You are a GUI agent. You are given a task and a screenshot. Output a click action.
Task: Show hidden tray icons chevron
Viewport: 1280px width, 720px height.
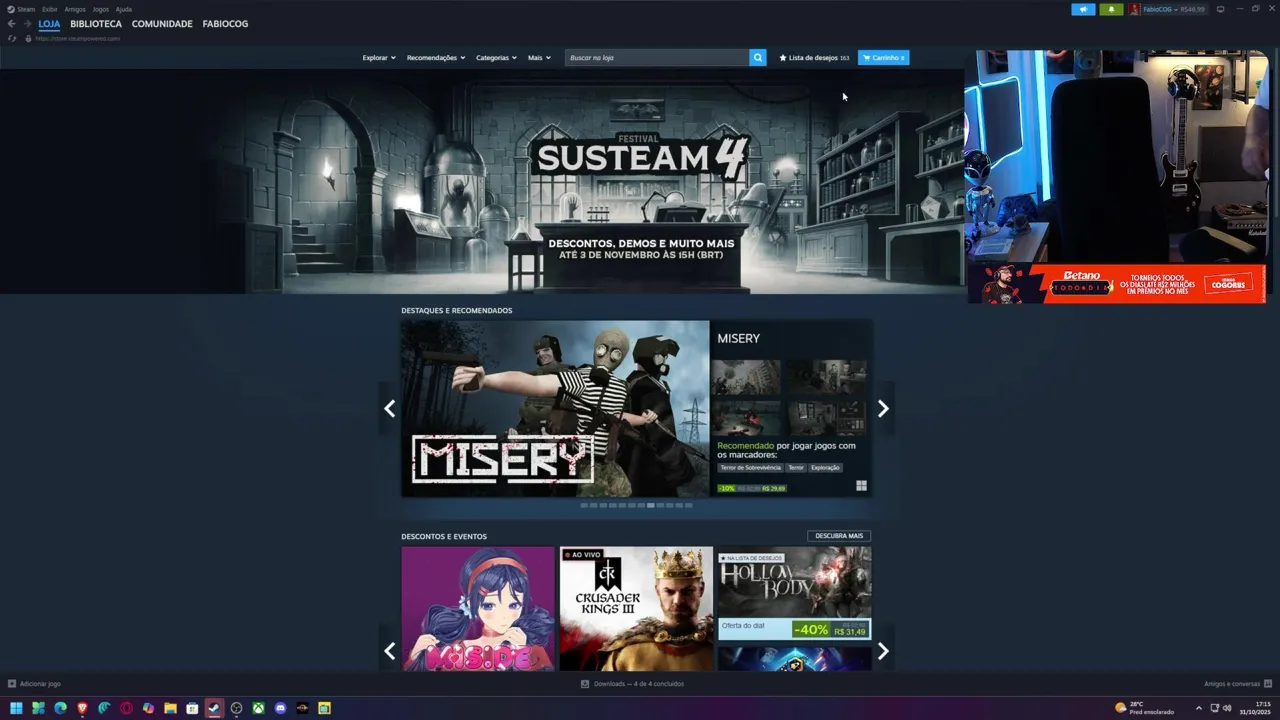point(1199,708)
